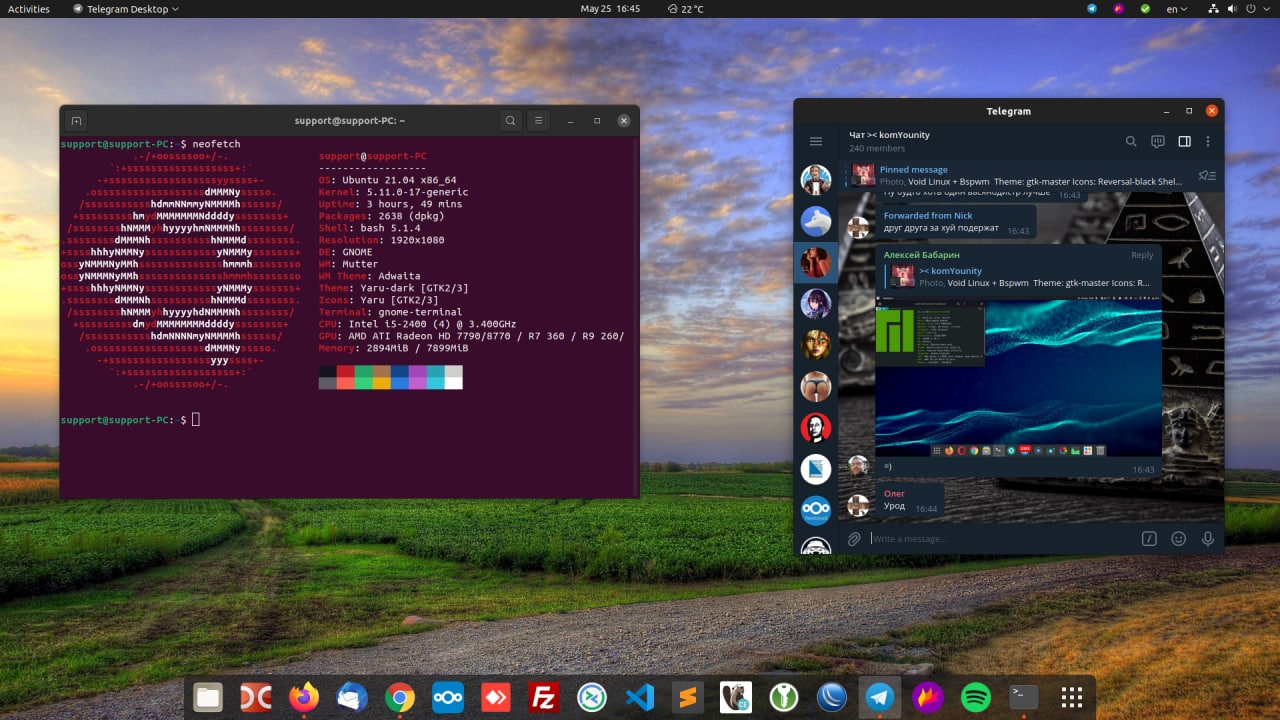Launch Nextcloud from the dock
The width and height of the screenshot is (1280, 720).
point(448,697)
